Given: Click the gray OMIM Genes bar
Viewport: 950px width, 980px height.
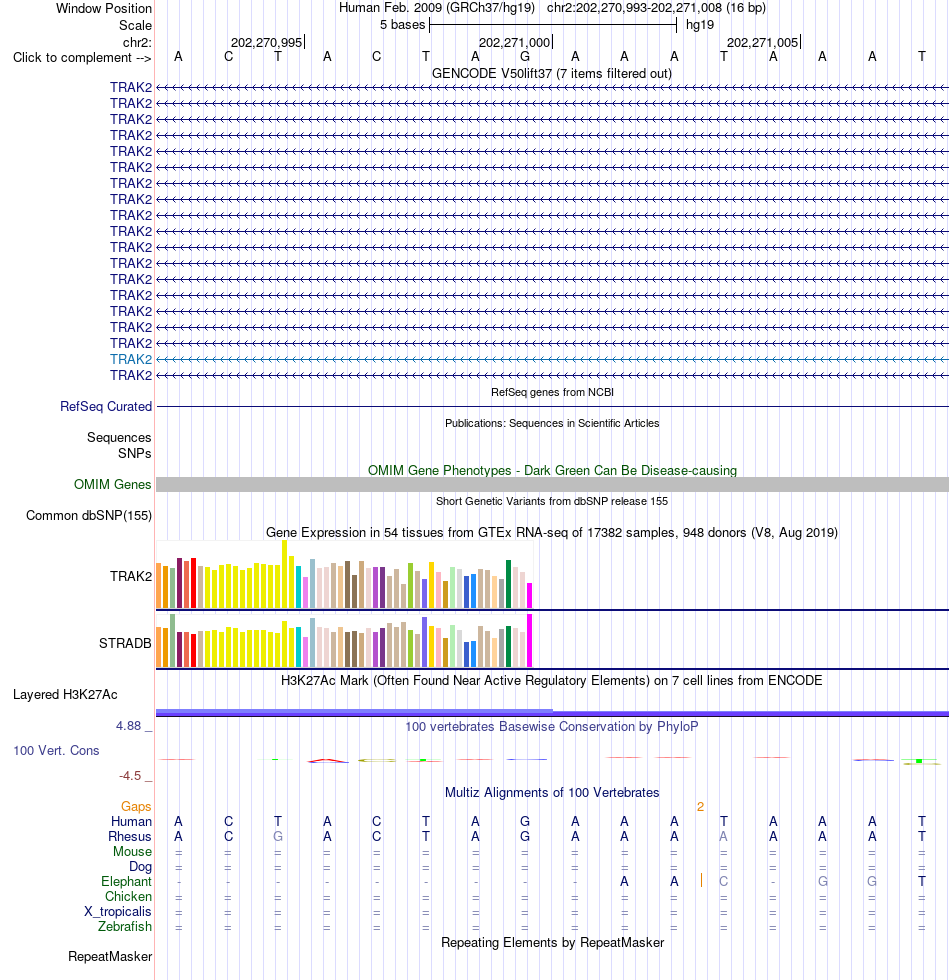Looking at the screenshot, I should pos(552,484).
